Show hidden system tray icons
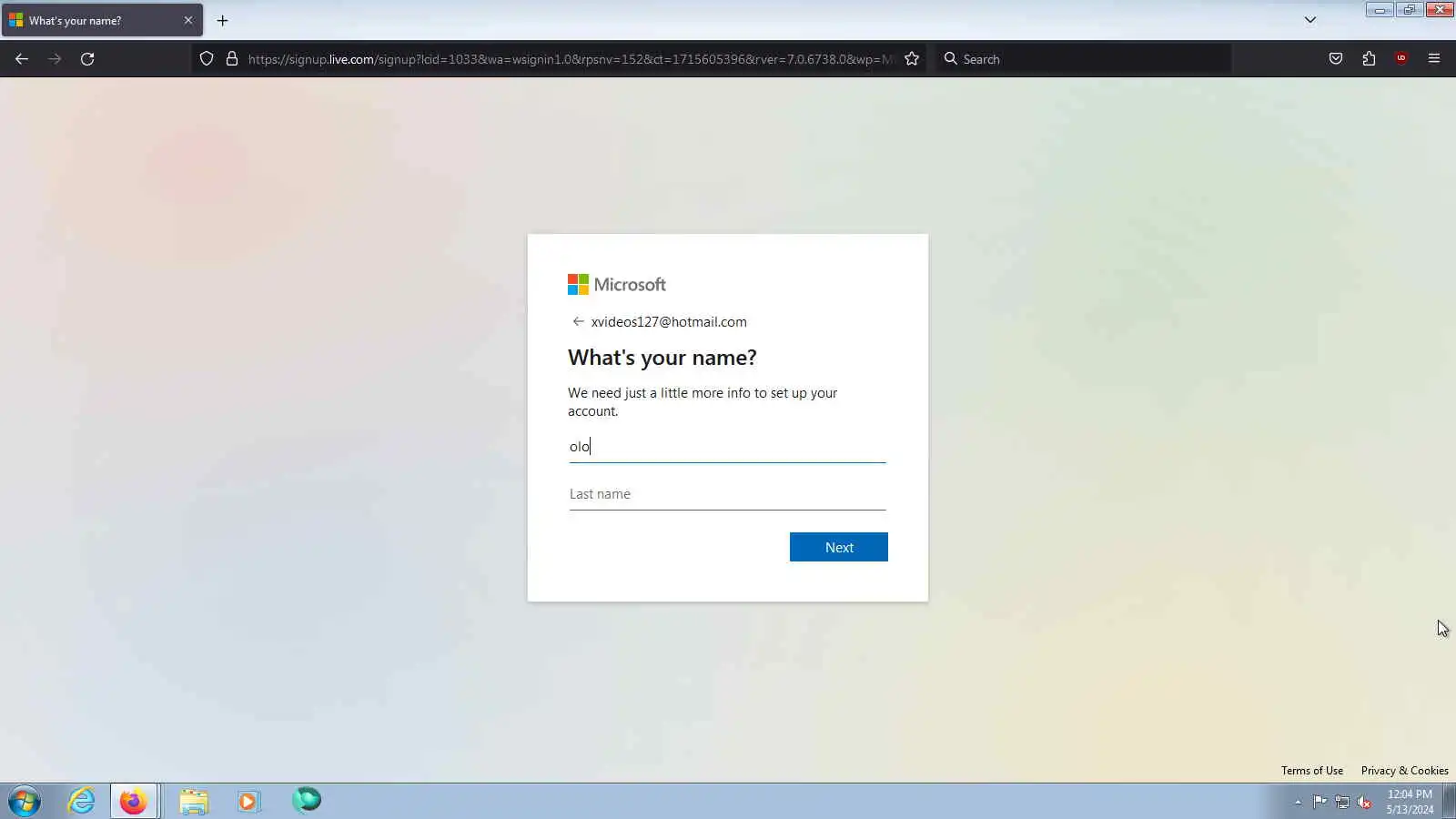This screenshot has width=1456, height=819. click(1298, 802)
